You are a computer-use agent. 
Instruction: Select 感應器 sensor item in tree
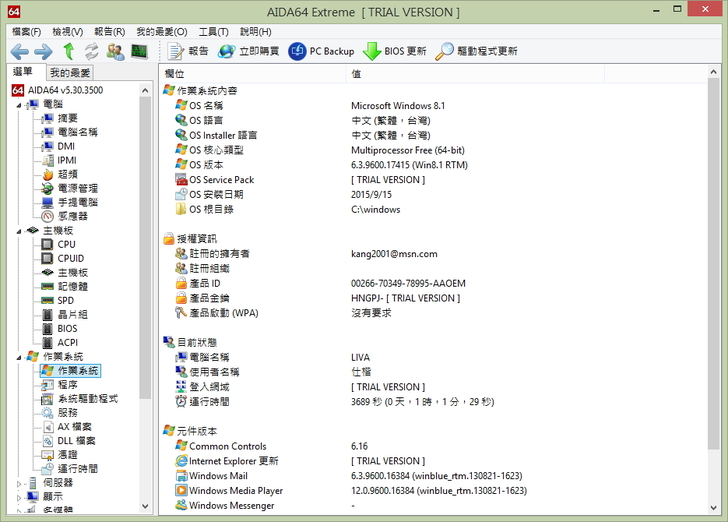tap(72, 216)
